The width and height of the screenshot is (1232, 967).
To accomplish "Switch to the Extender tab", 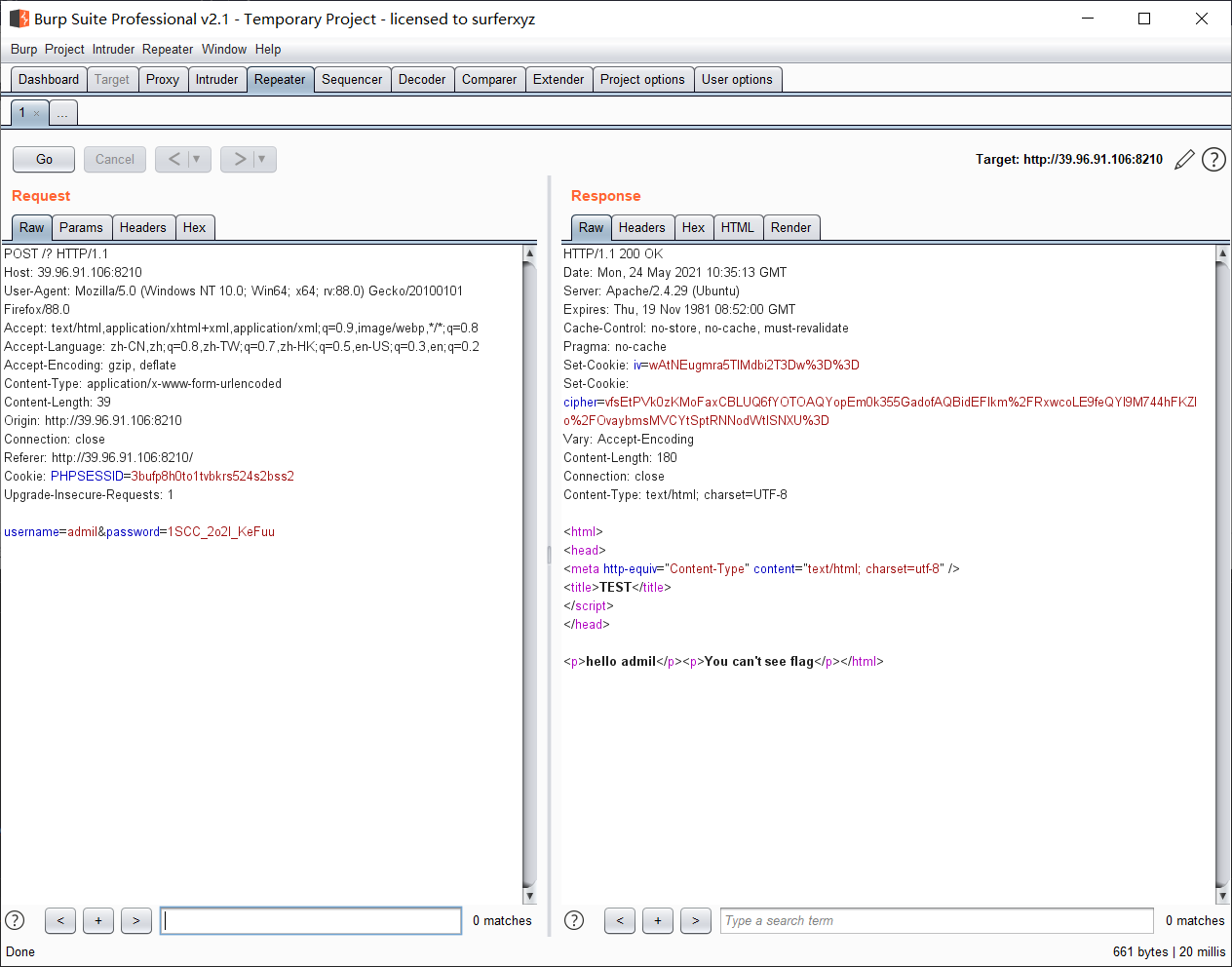I will 558,80.
